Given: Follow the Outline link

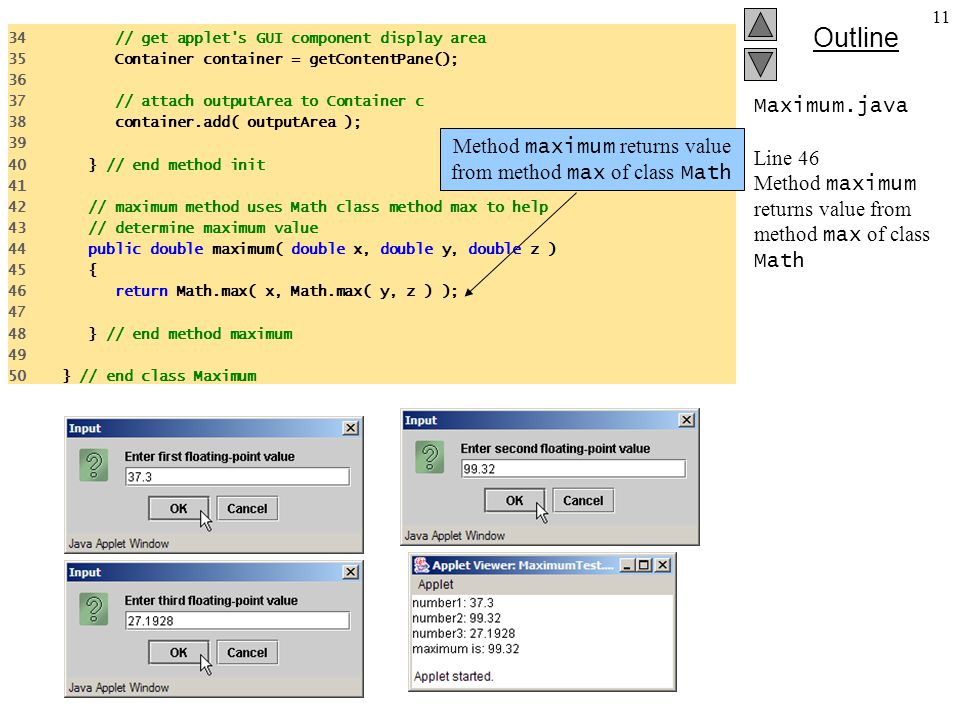Looking at the screenshot, I should click(855, 38).
